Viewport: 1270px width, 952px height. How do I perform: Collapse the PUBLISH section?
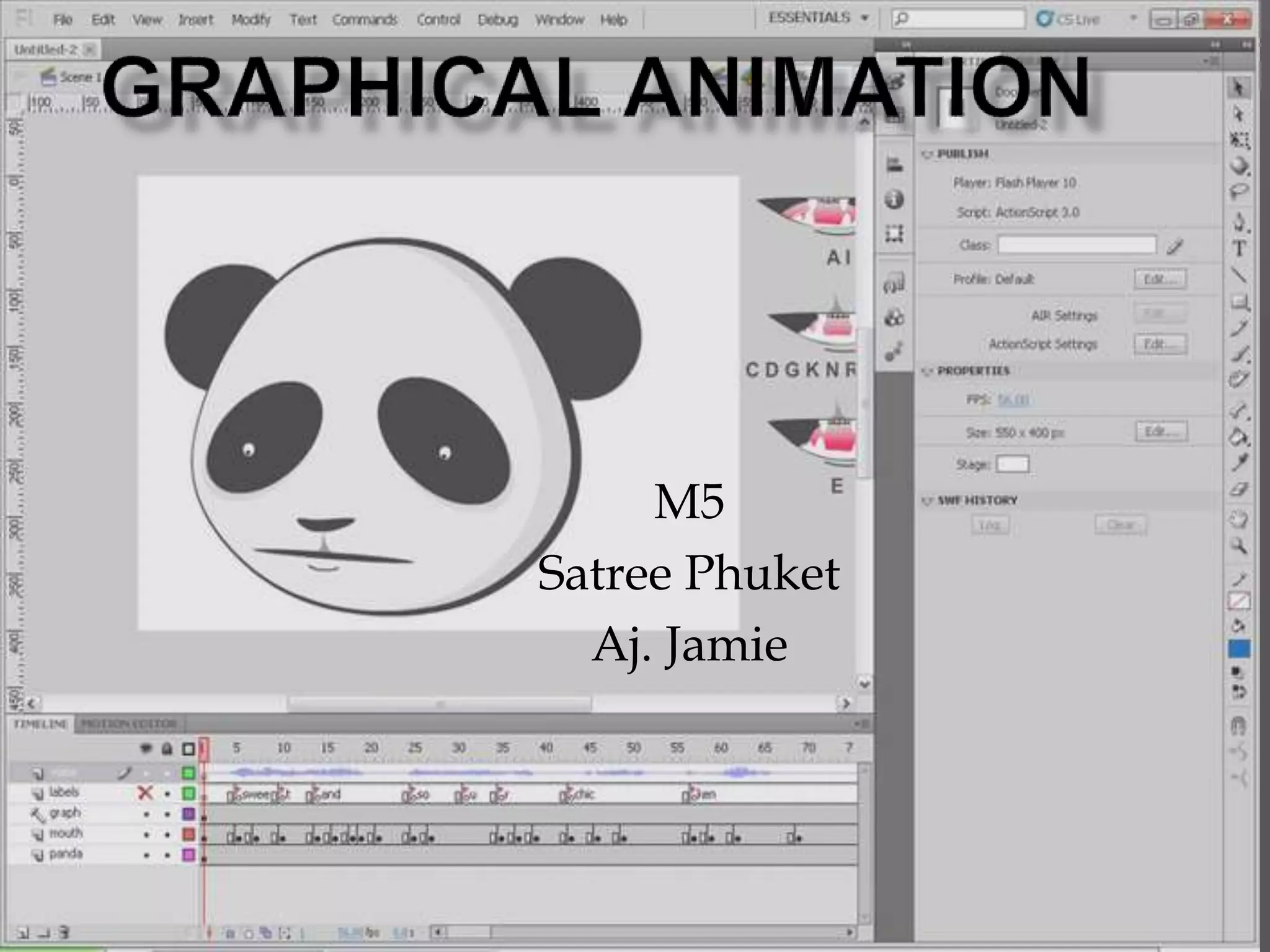pyautogui.click(x=928, y=154)
